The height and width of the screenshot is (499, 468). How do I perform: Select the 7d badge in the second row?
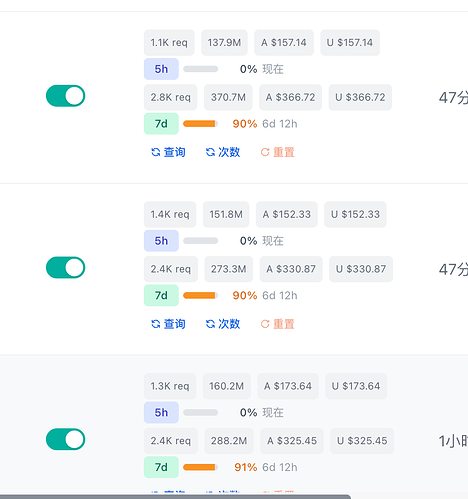[x=161, y=295]
